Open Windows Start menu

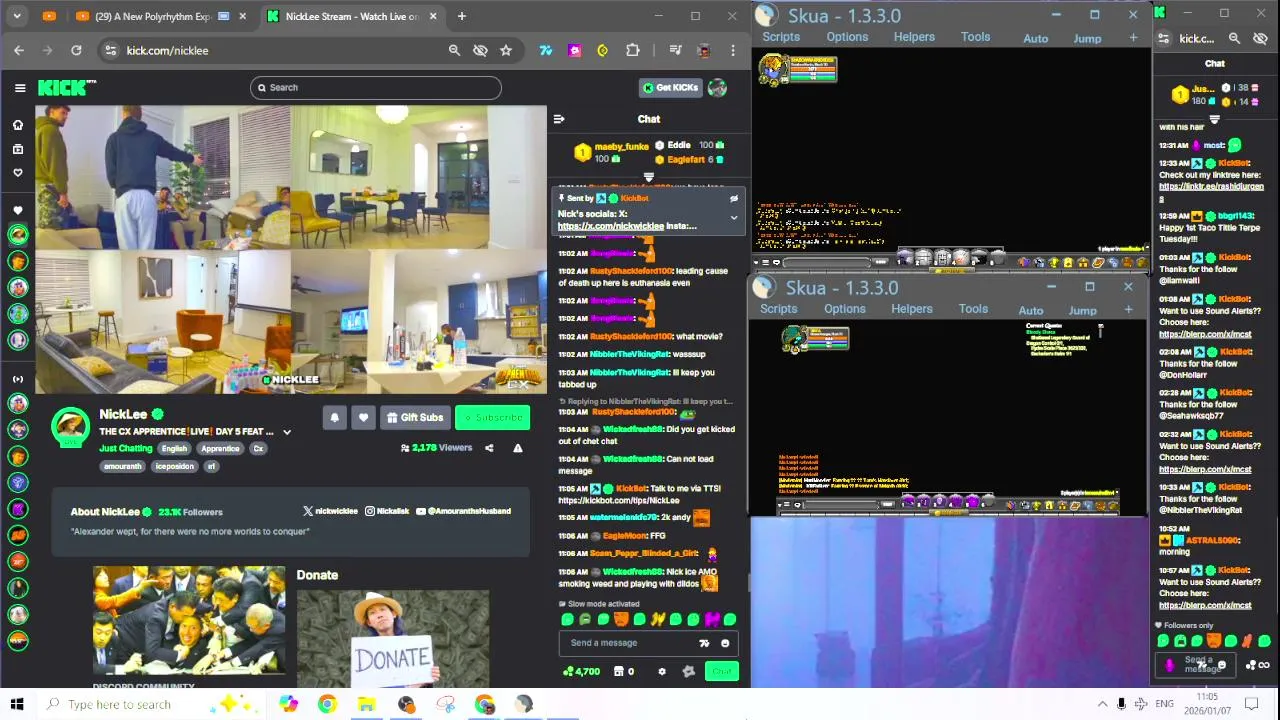[17, 704]
